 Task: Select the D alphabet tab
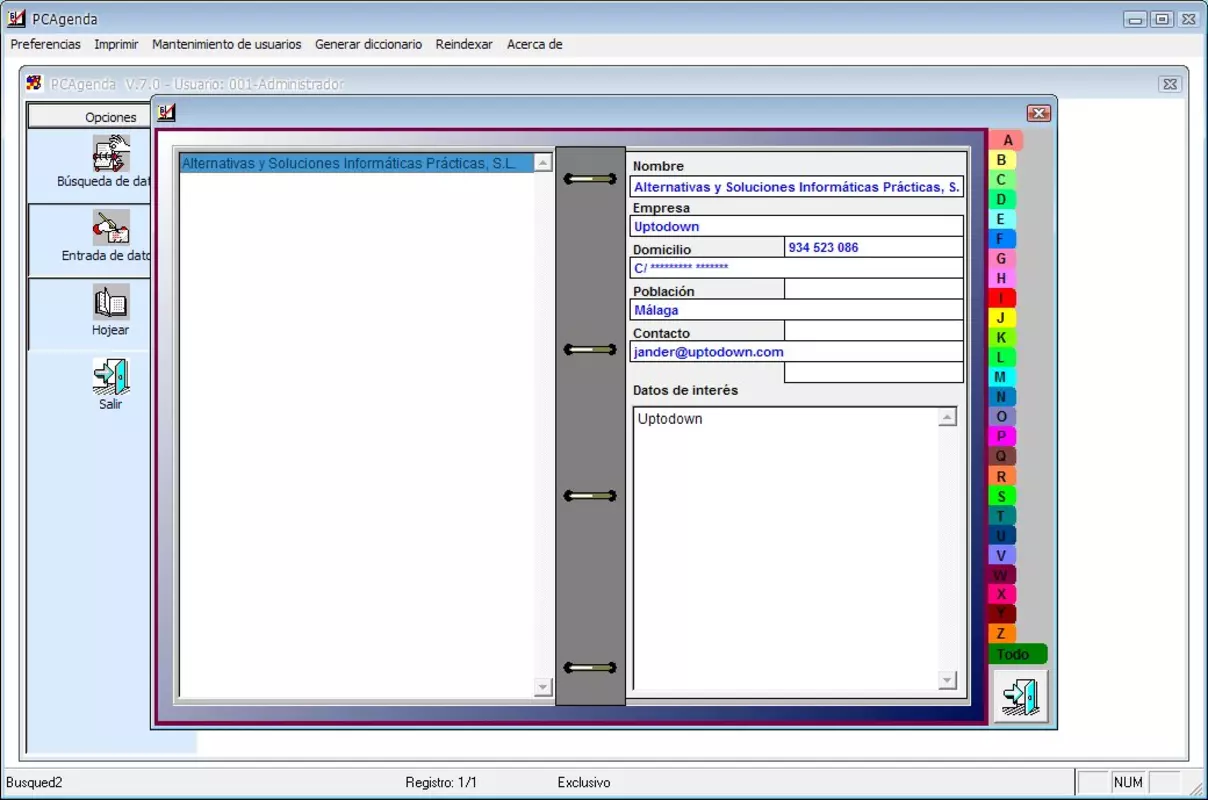click(1002, 200)
